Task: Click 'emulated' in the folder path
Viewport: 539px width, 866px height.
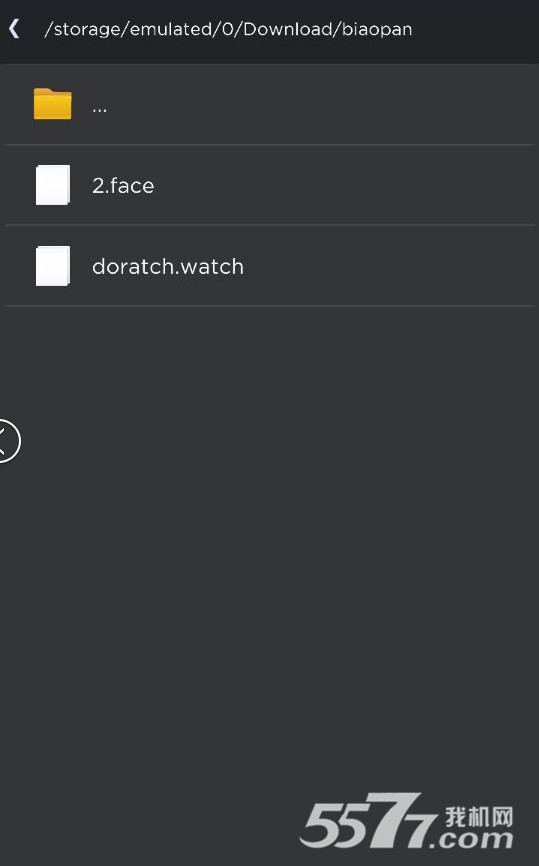Action: 171,29
